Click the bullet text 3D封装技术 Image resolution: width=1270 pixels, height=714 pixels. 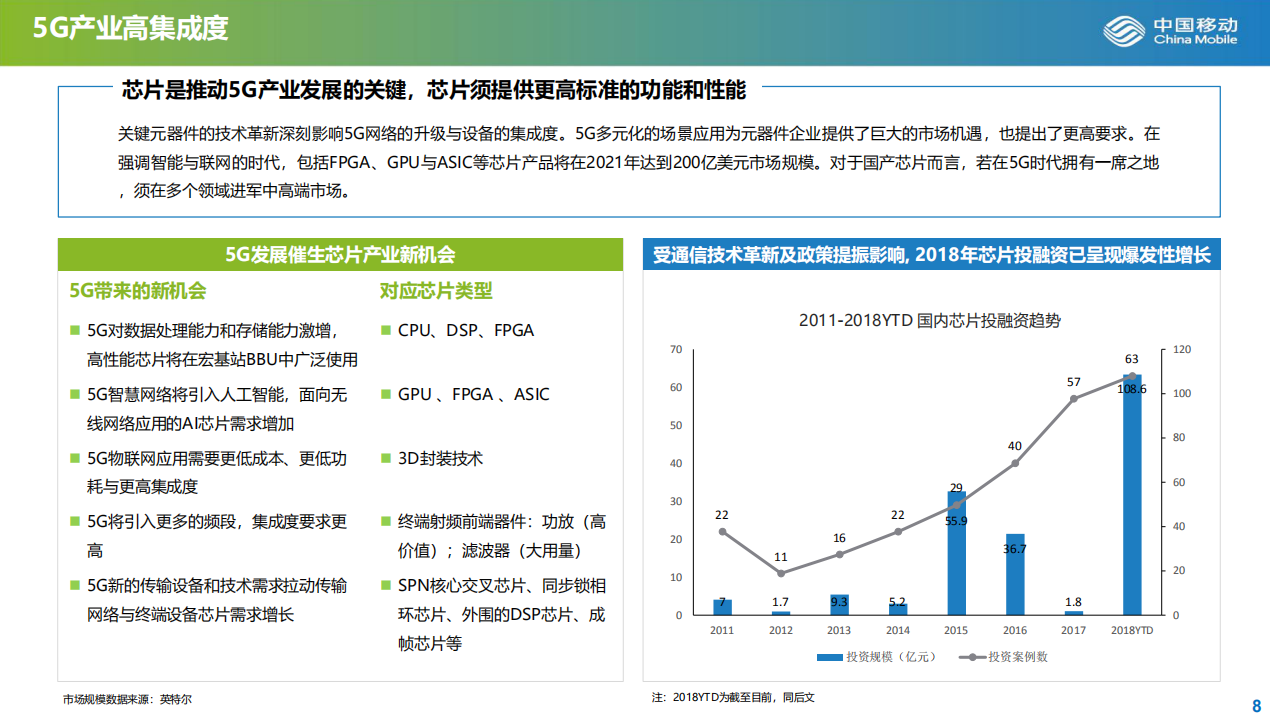(x=440, y=458)
